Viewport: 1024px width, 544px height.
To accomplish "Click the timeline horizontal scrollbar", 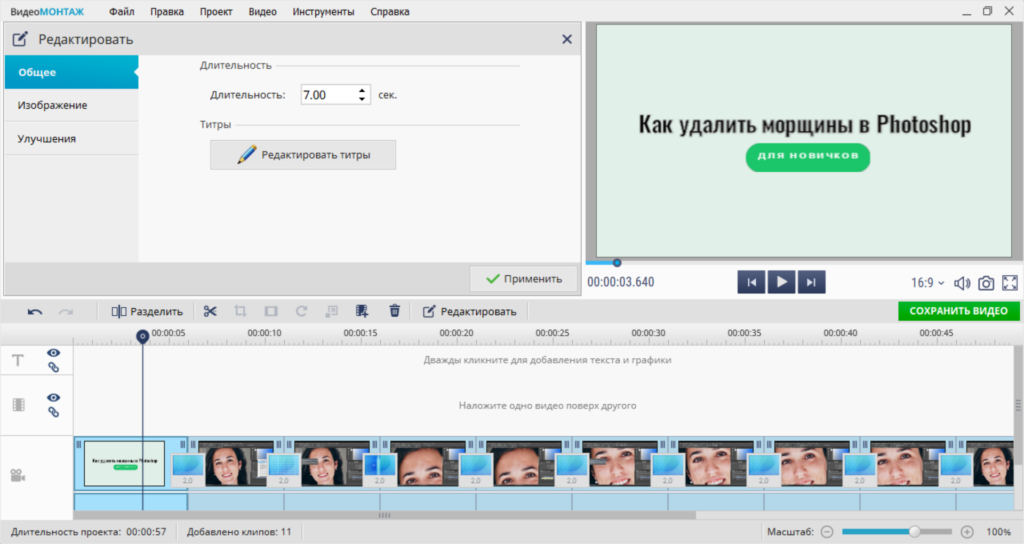I will click(384, 515).
